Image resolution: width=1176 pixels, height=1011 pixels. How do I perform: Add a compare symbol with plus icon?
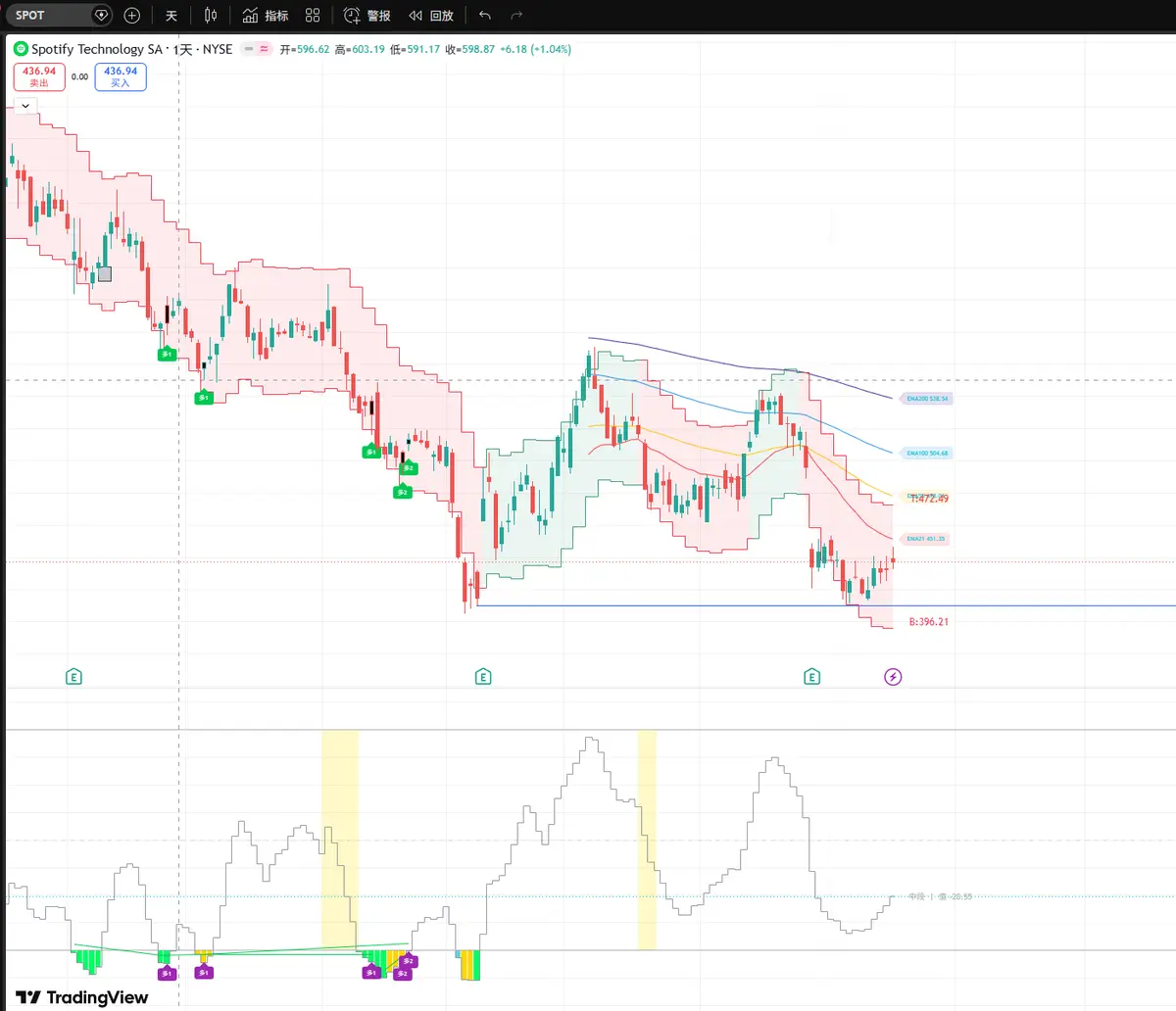(132, 16)
